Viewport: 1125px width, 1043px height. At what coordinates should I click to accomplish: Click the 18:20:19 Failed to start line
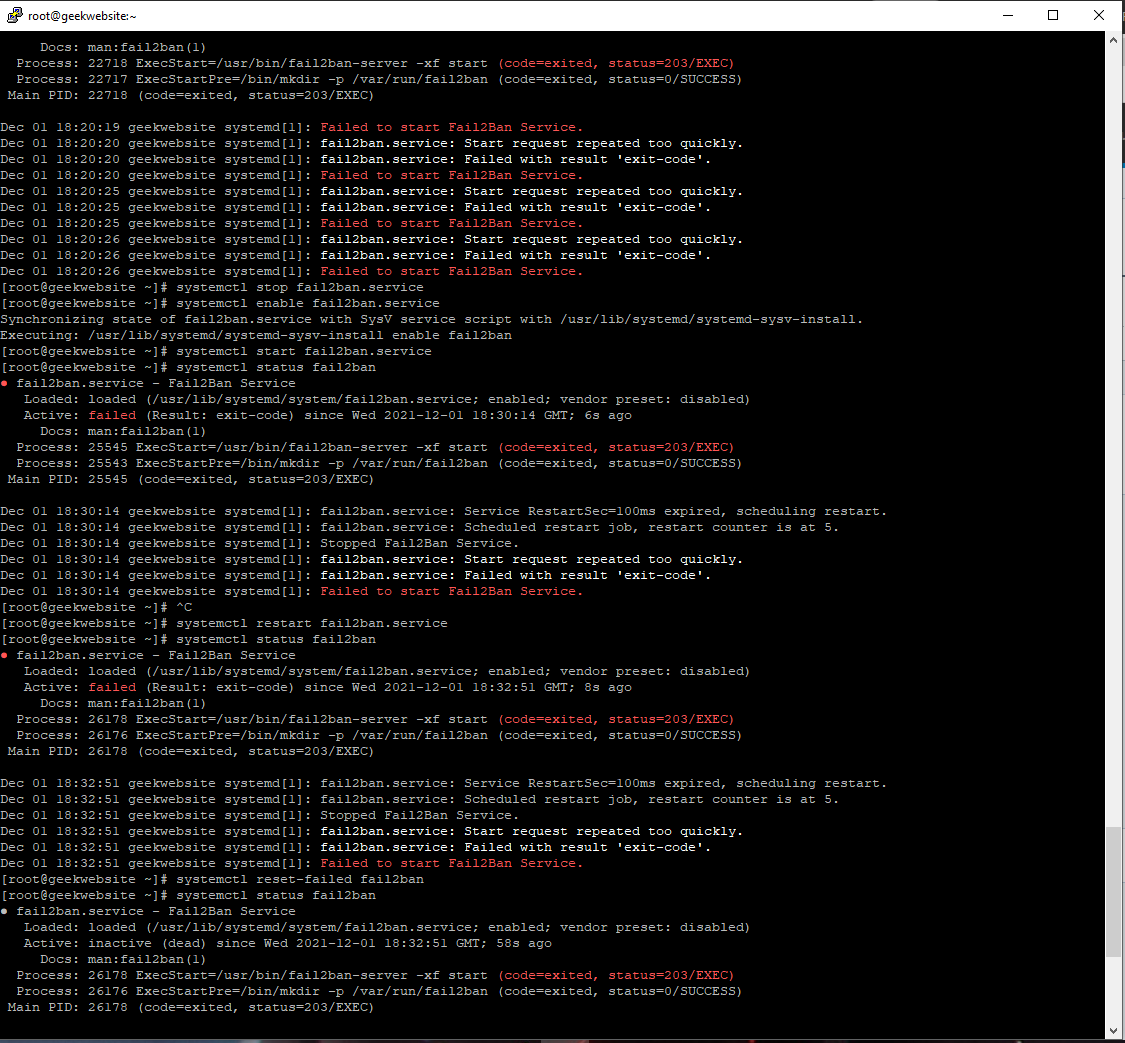[x=292, y=127]
